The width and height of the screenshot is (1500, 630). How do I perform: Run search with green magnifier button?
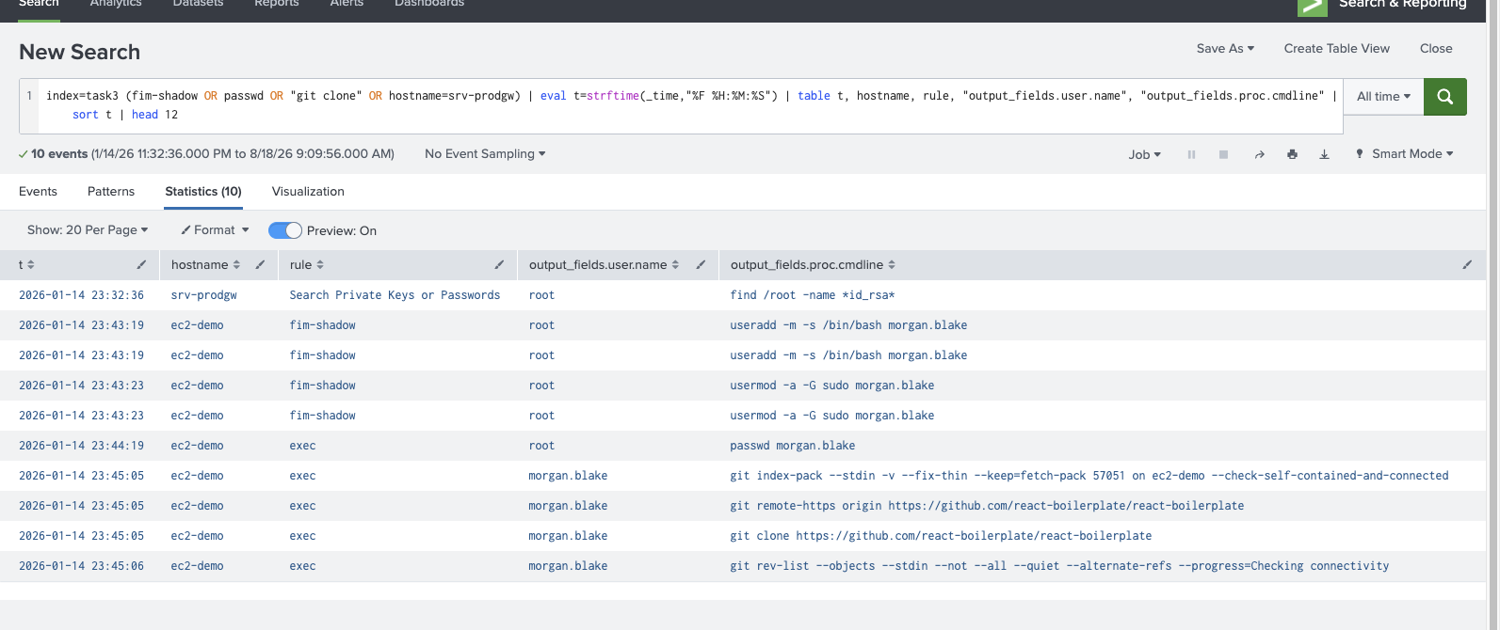1445,97
